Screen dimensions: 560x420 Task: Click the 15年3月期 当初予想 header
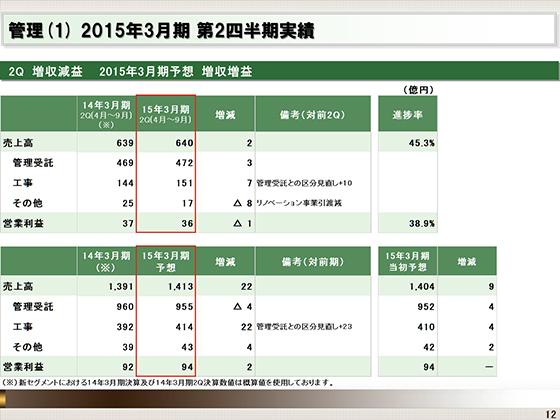tap(408, 261)
